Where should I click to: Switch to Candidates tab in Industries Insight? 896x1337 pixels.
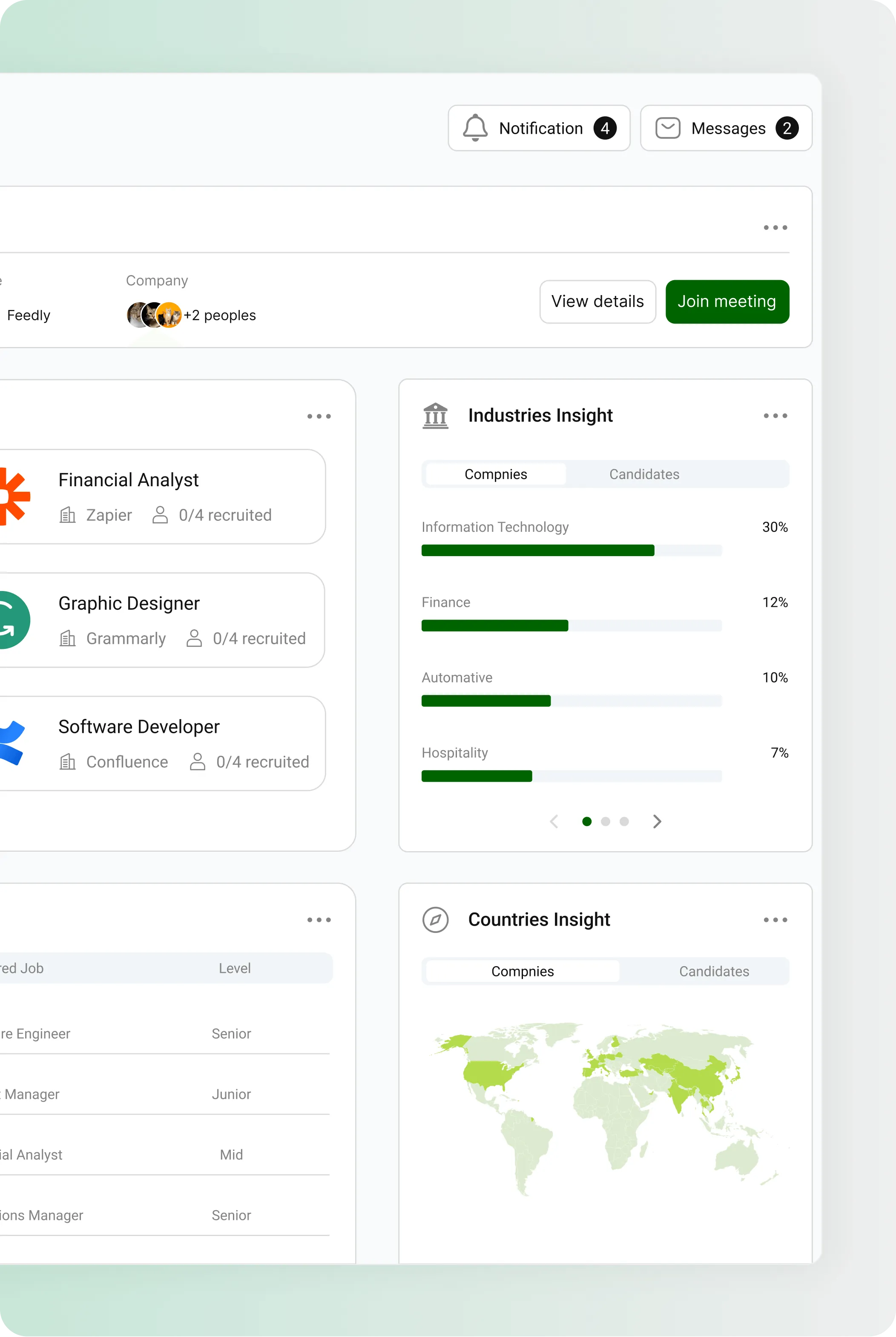coord(644,474)
